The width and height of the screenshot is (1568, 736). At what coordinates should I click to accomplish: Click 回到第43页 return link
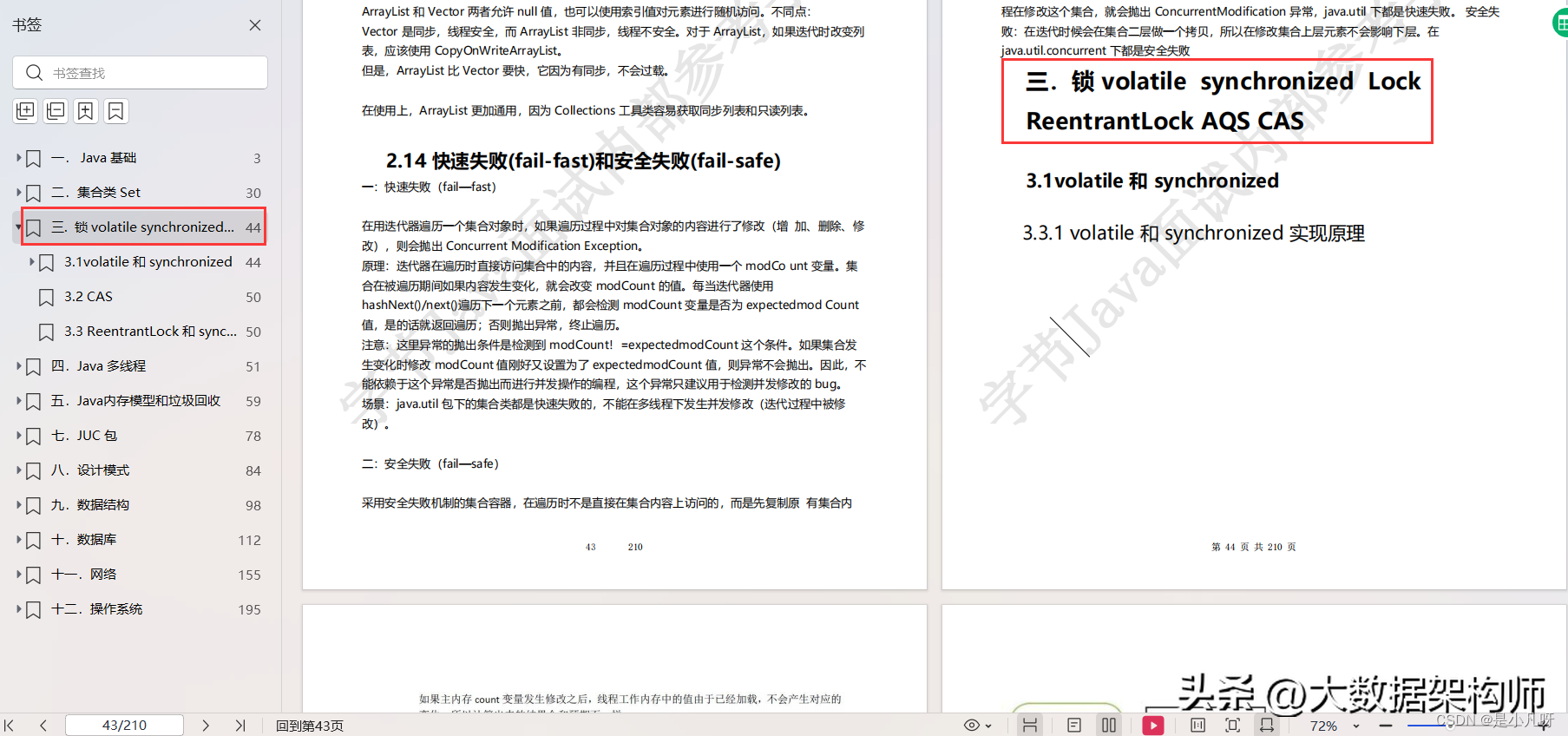(309, 726)
